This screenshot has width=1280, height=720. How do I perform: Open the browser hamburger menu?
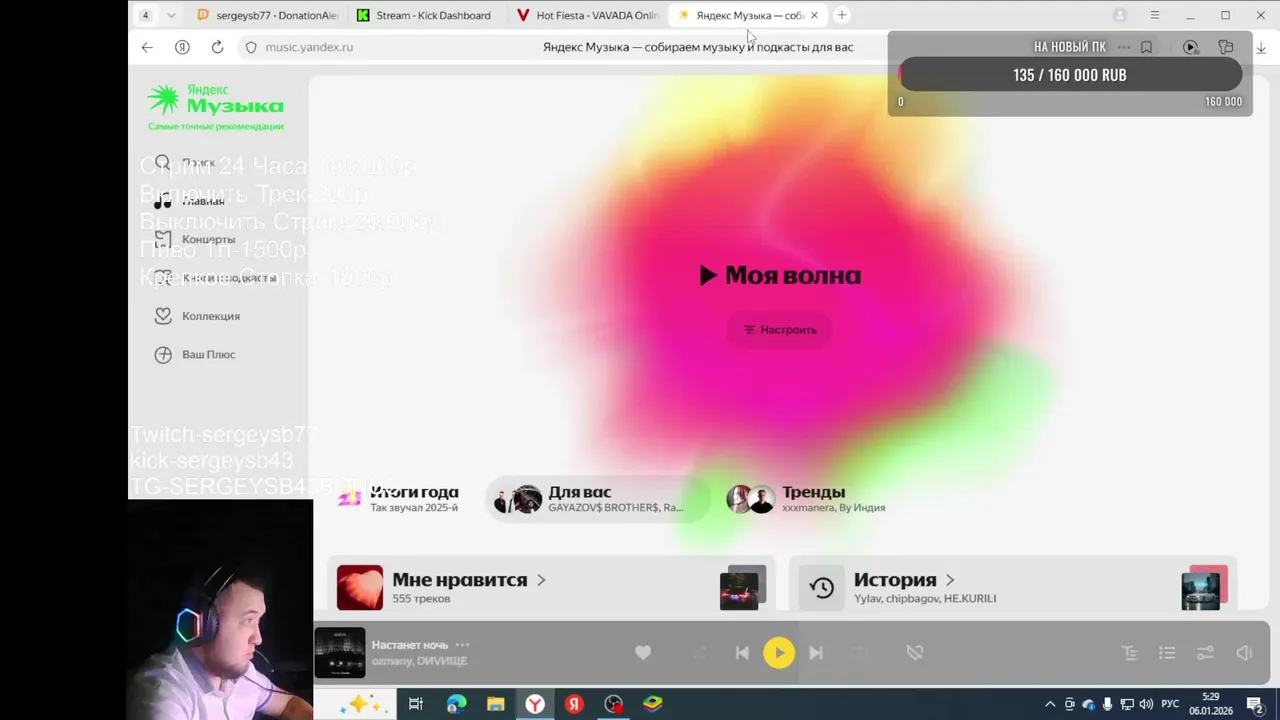(x=1155, y=15)
